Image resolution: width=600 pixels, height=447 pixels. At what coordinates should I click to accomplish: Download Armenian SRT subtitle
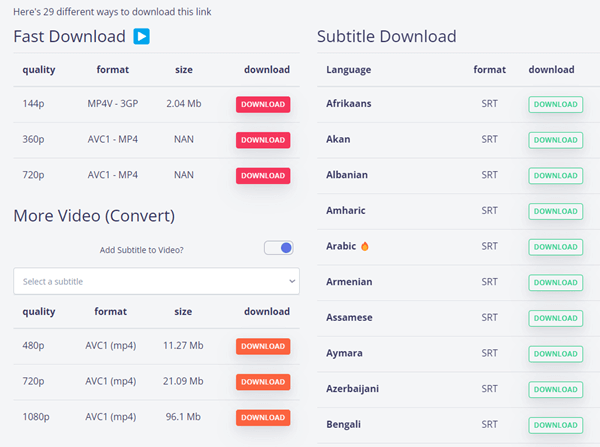556,282
